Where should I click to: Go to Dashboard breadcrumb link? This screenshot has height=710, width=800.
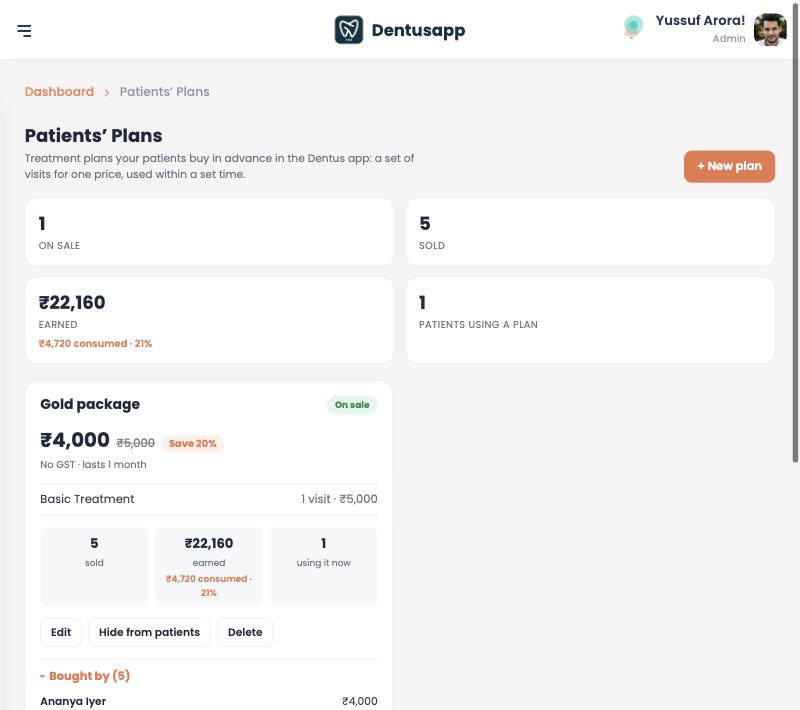(59, 92)
